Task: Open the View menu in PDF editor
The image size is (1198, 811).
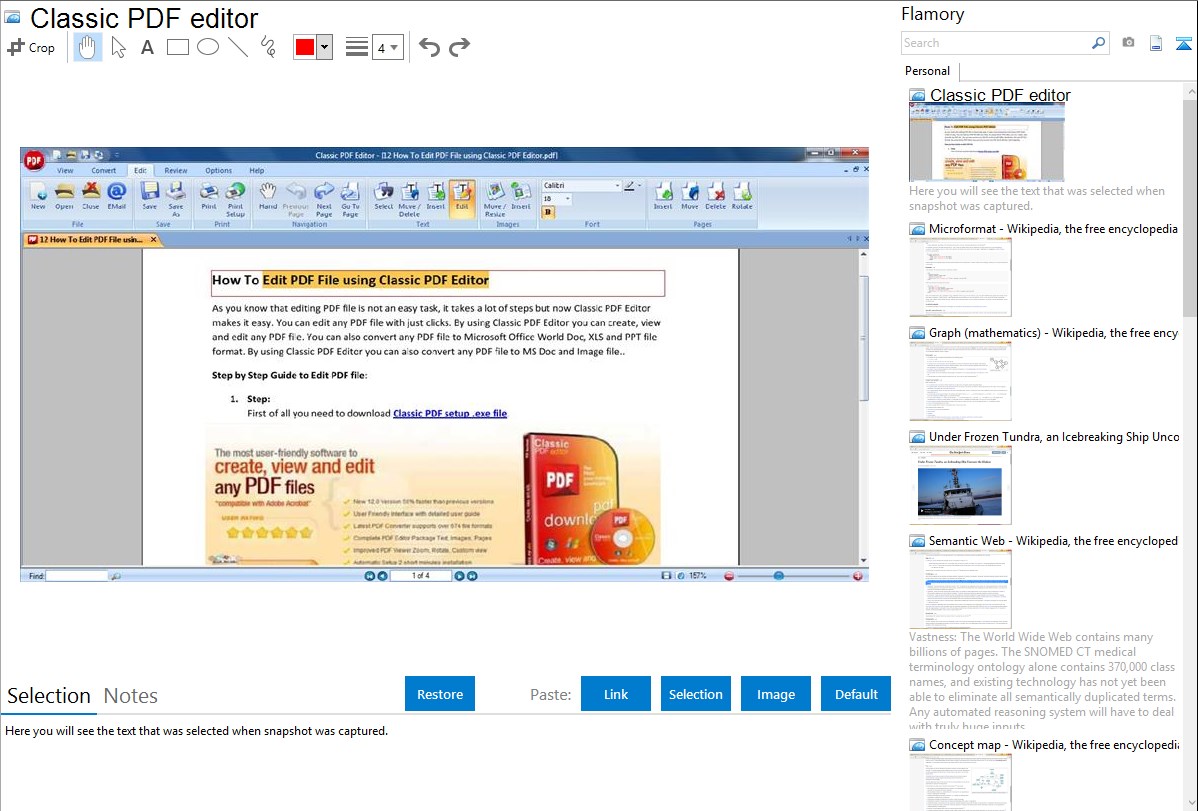Action: point(66,170)
